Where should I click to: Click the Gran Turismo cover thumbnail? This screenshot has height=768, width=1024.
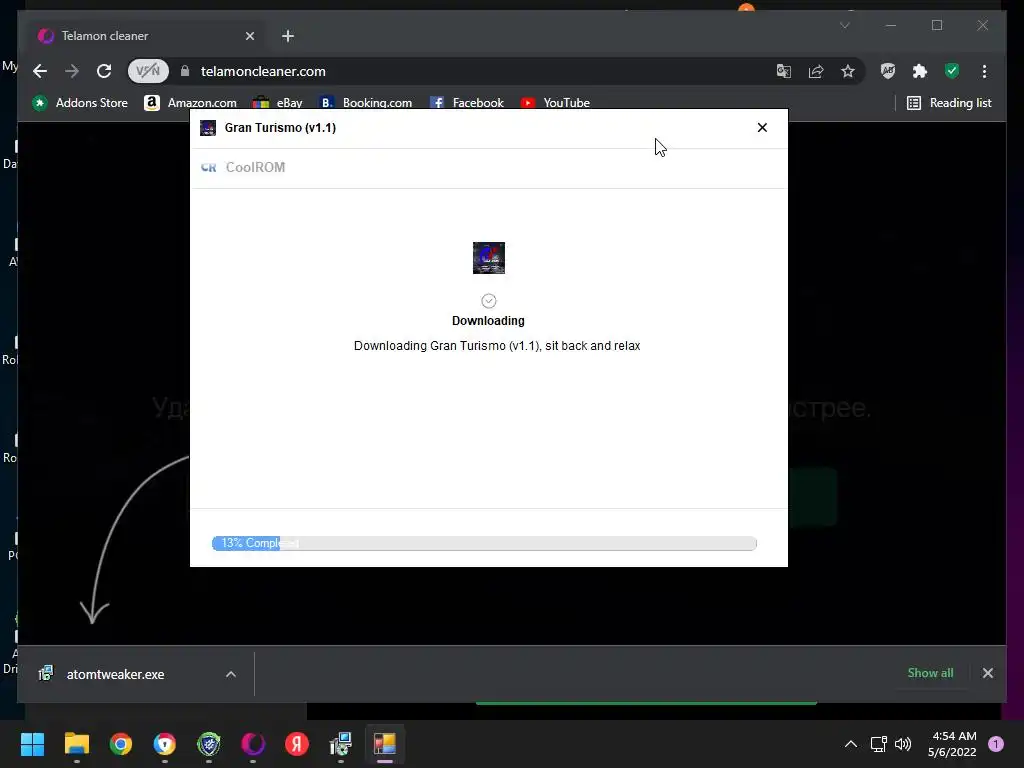[488, 258]
